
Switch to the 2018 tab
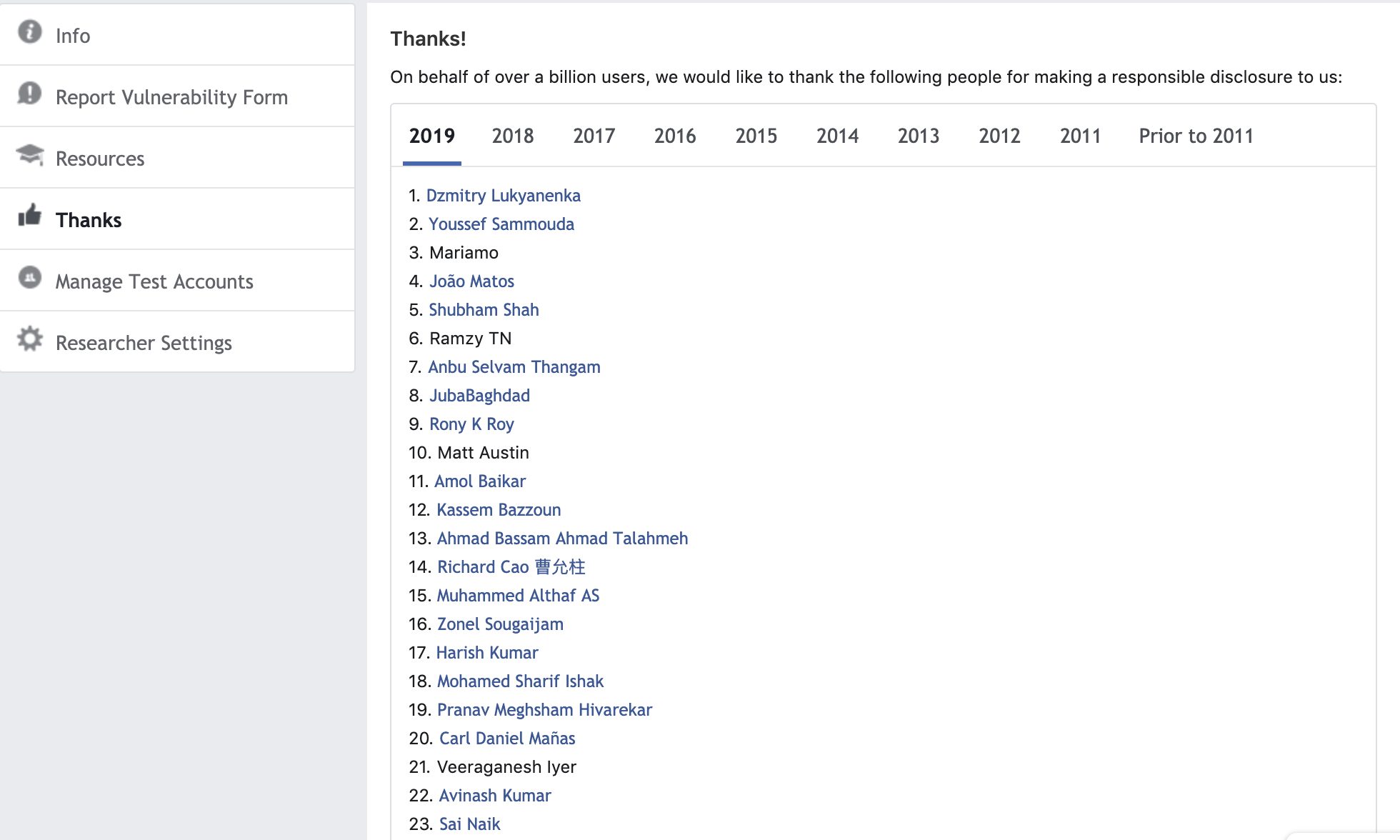pyautogui.click(x=512, y=136)
